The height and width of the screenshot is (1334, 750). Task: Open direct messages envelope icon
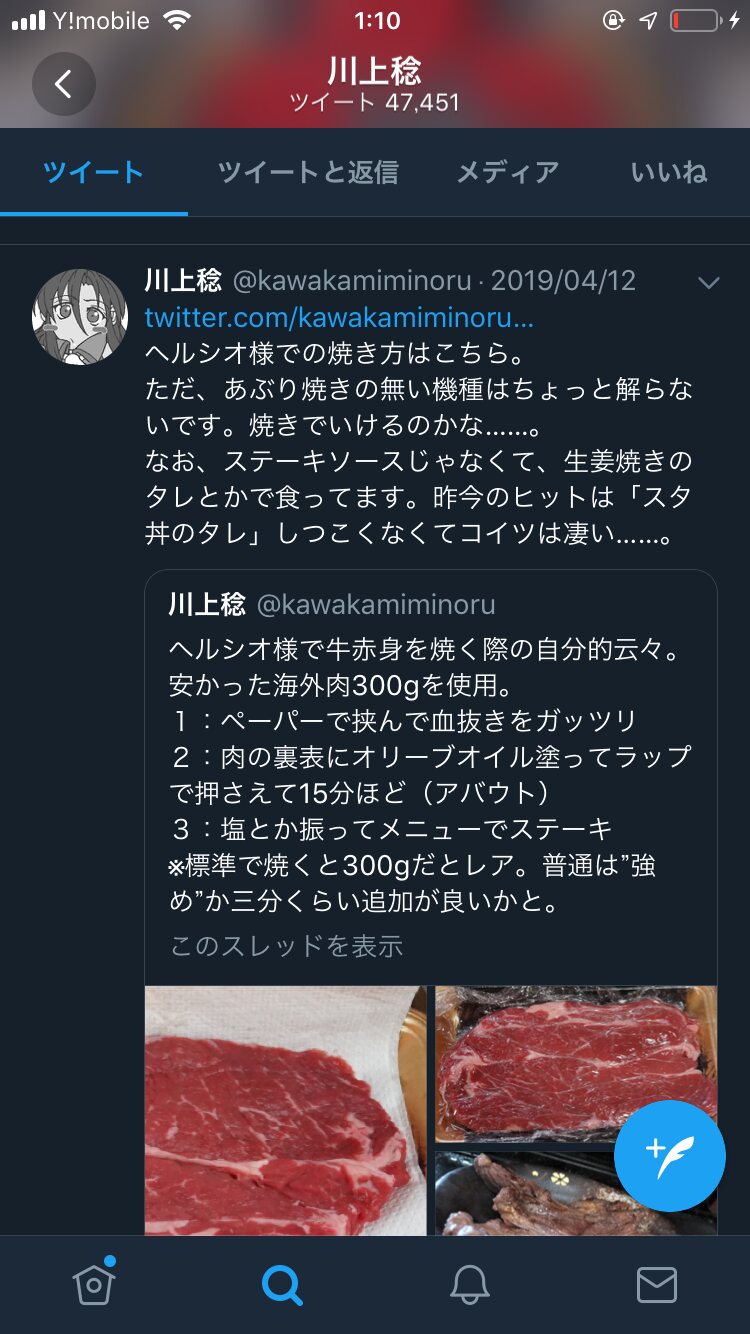(657, 1285)
